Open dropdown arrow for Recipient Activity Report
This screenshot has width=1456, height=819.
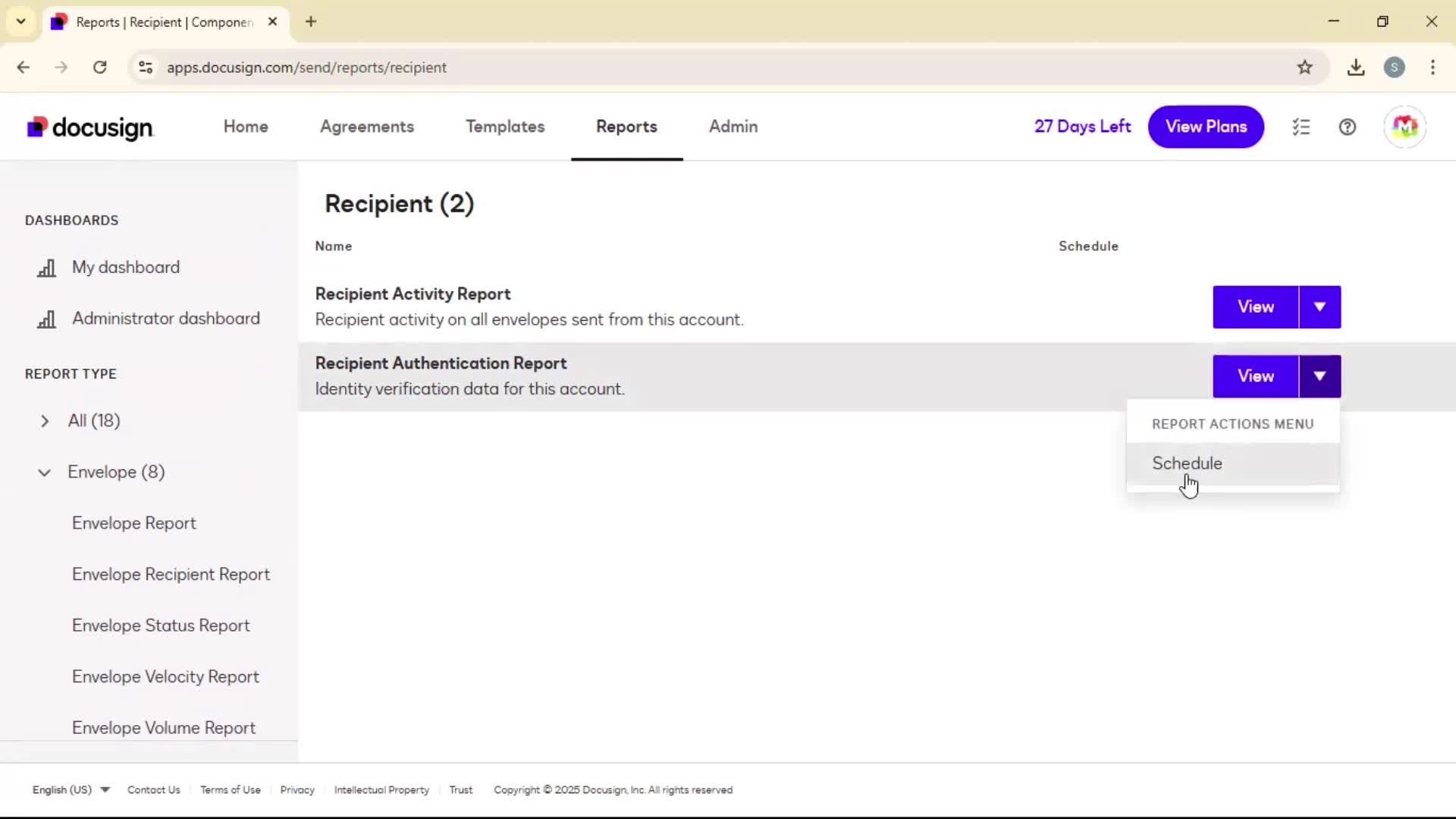pos(1320,307)
